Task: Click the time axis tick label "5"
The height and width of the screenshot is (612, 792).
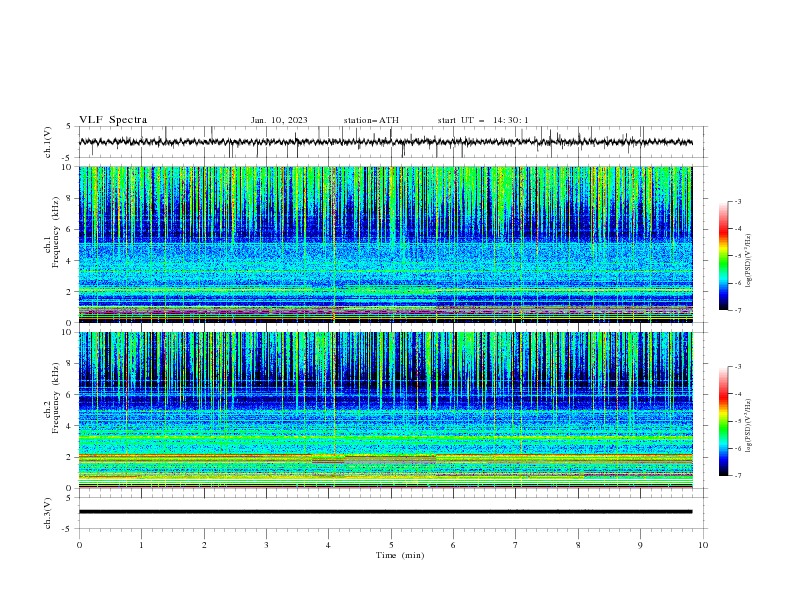Action: pos(391,545)
